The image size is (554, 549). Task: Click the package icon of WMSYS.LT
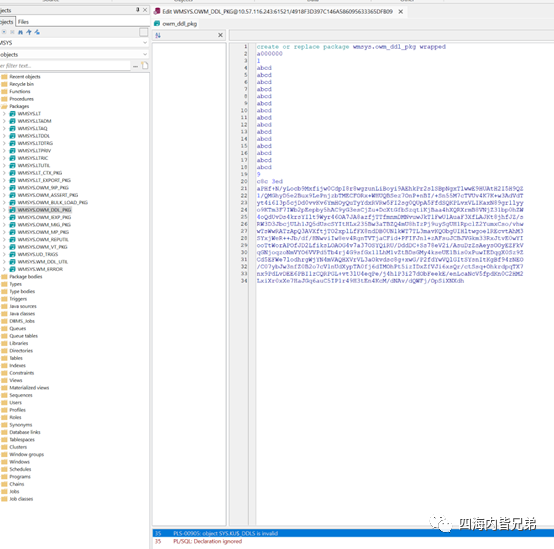point(12,114)
